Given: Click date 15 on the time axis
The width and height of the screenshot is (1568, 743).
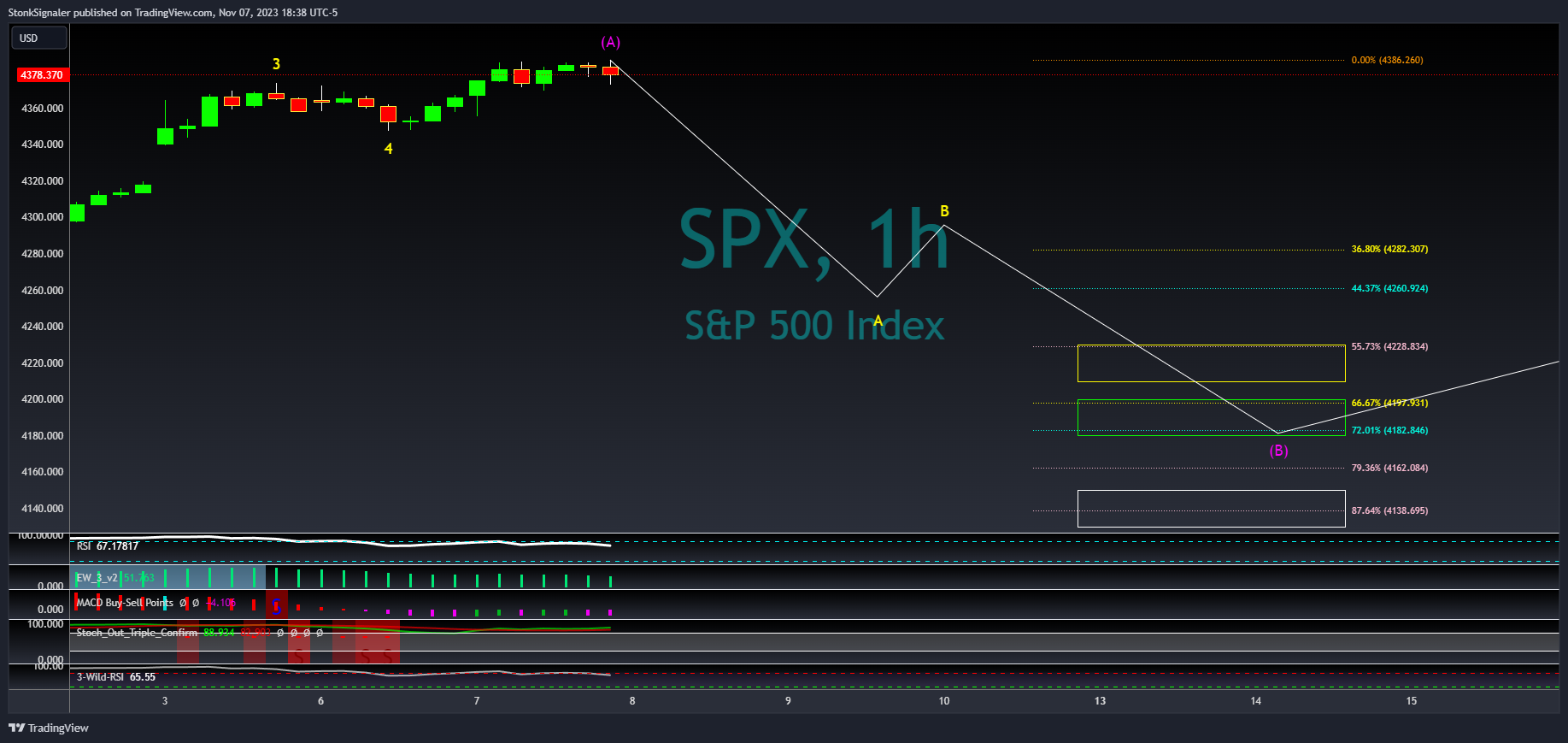Looking at the screenshot, I should [x=1412, y=701].
